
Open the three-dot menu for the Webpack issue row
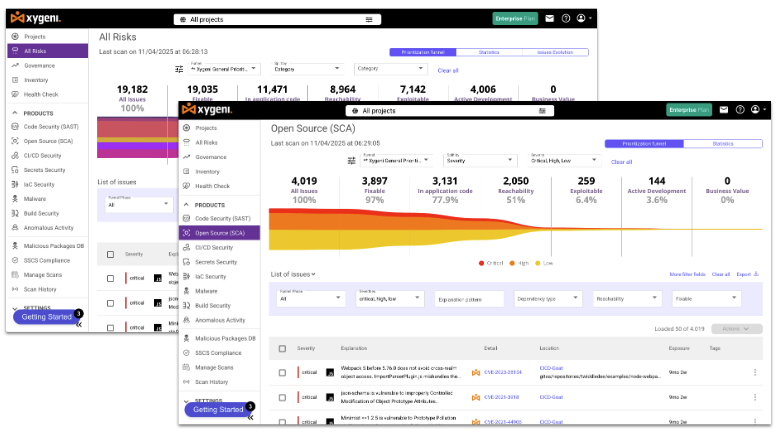pyautogui.click(x=755, y=372)
